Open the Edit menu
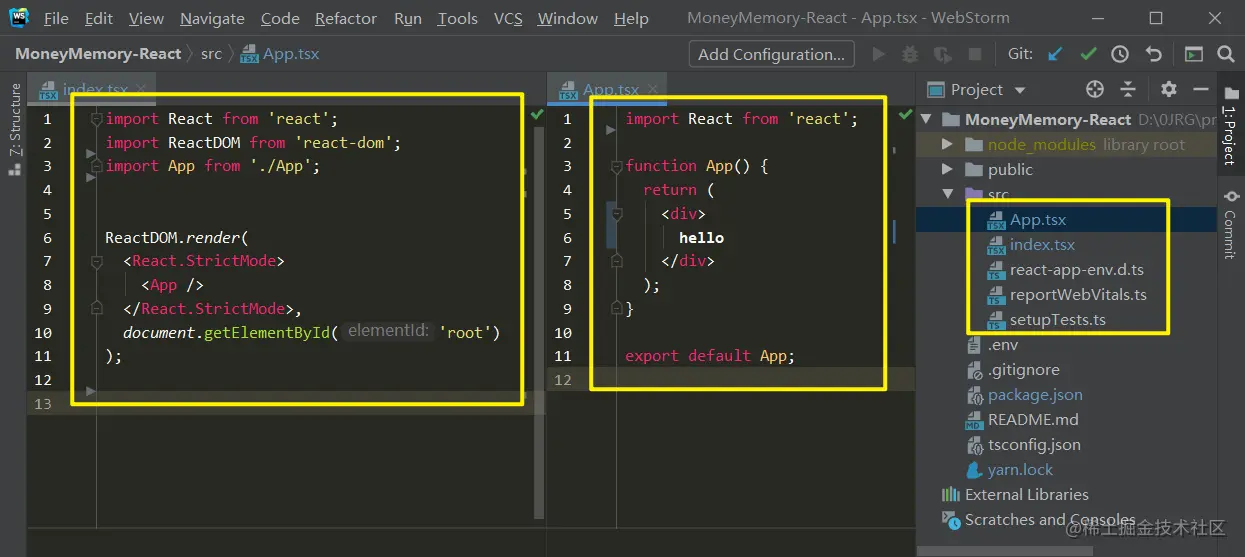 [x=99, y=18]
